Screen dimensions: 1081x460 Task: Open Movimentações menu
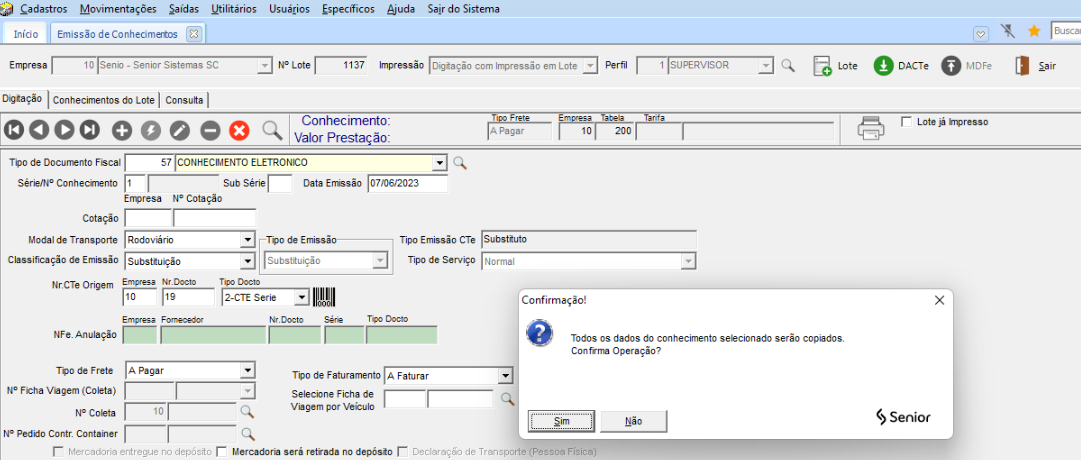(x=118, y=9)
